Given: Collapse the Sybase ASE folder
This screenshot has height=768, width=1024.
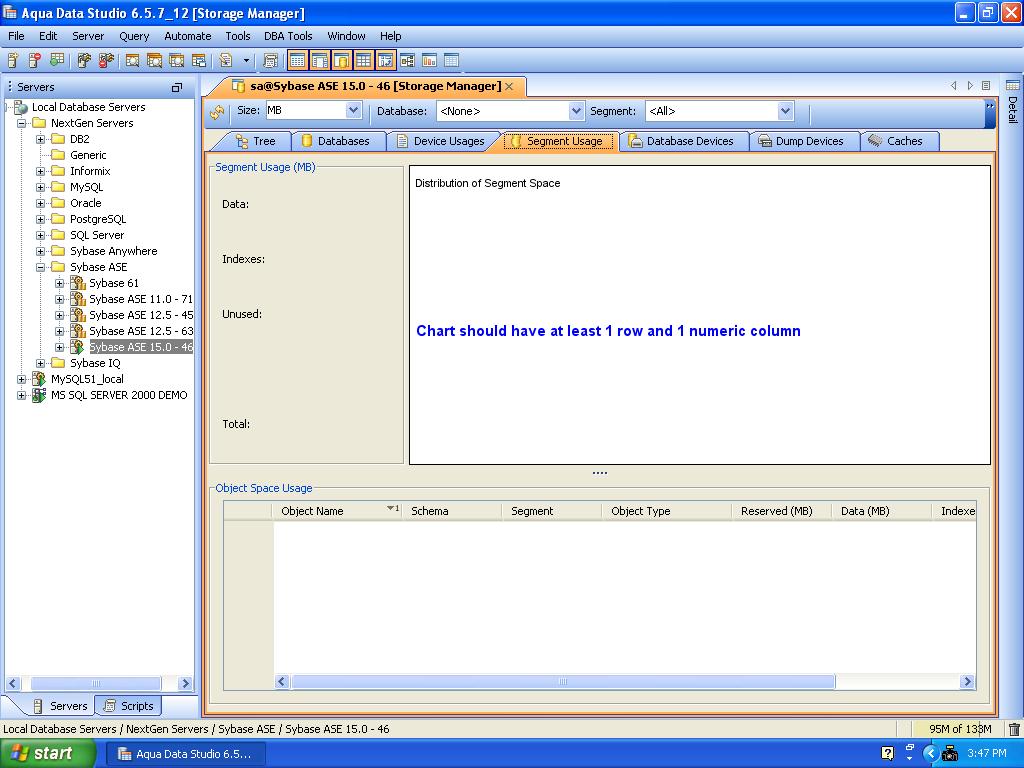Looking at the screenshot, I should click(x=40, y=267).
